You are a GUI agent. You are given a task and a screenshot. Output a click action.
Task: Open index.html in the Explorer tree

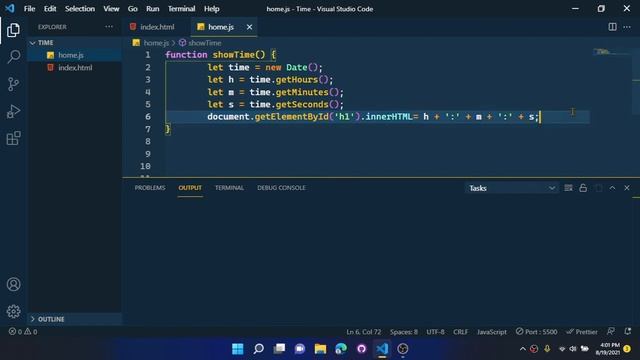click(75, 68)
